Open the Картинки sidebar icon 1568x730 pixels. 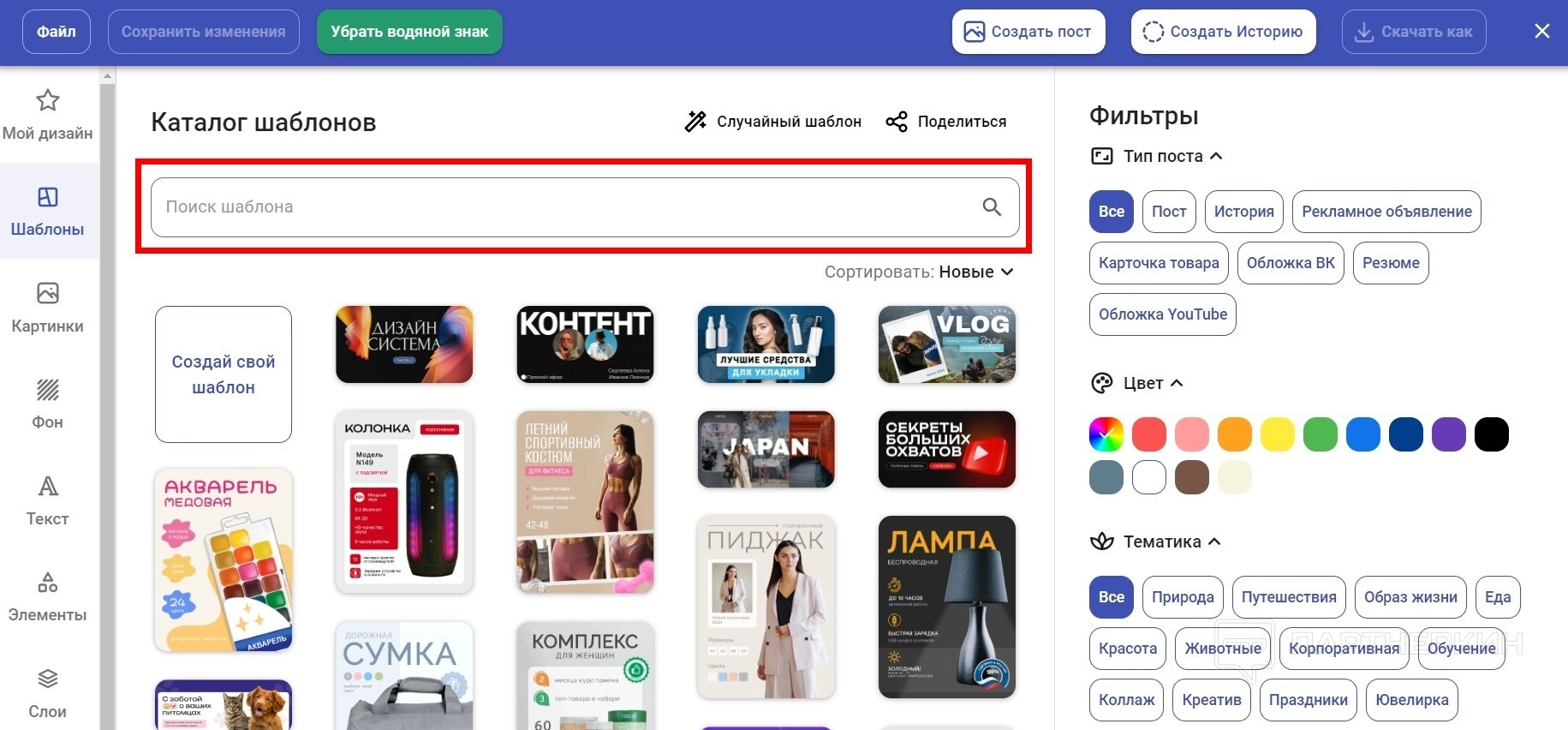coord(48,294)
